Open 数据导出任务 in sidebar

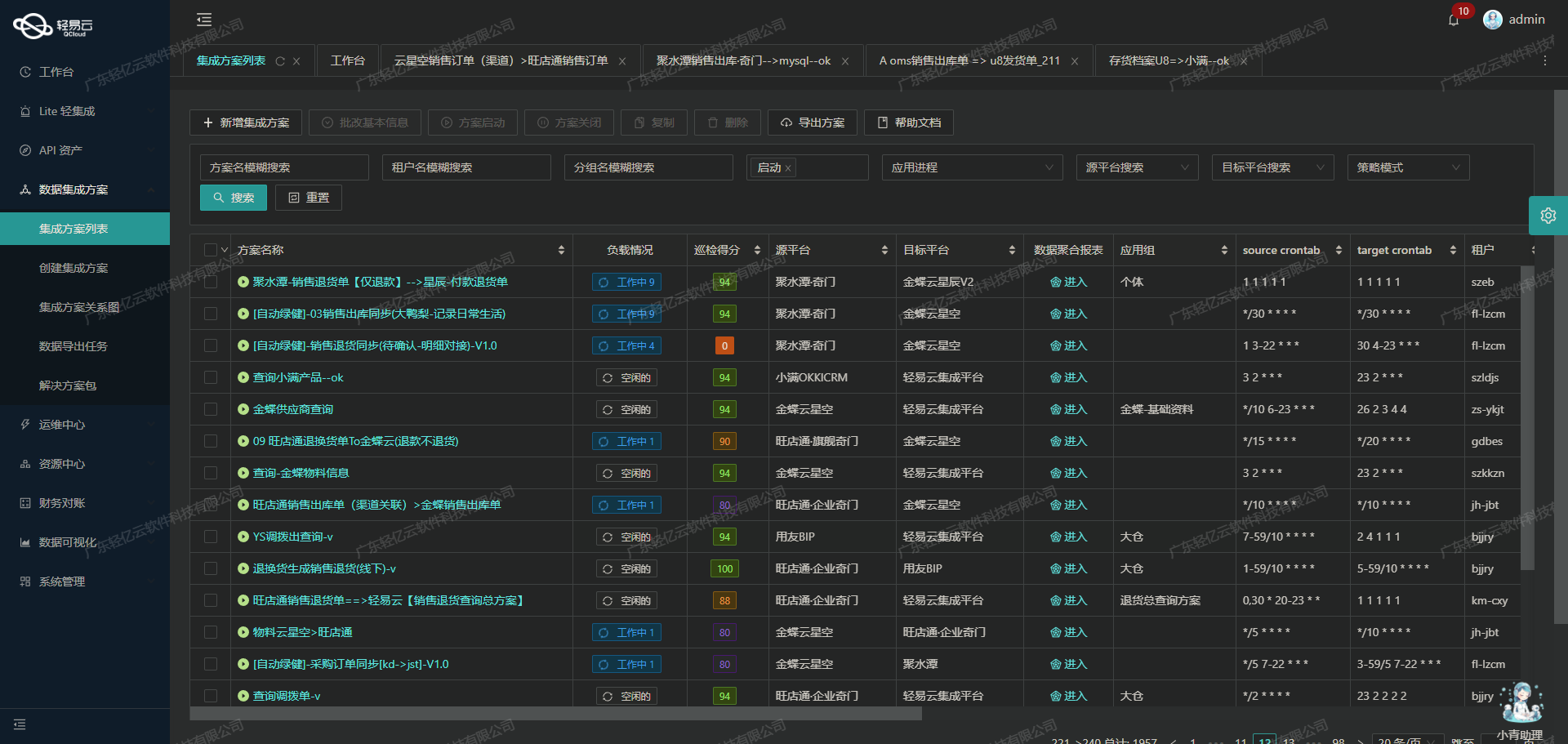(85, 346)
